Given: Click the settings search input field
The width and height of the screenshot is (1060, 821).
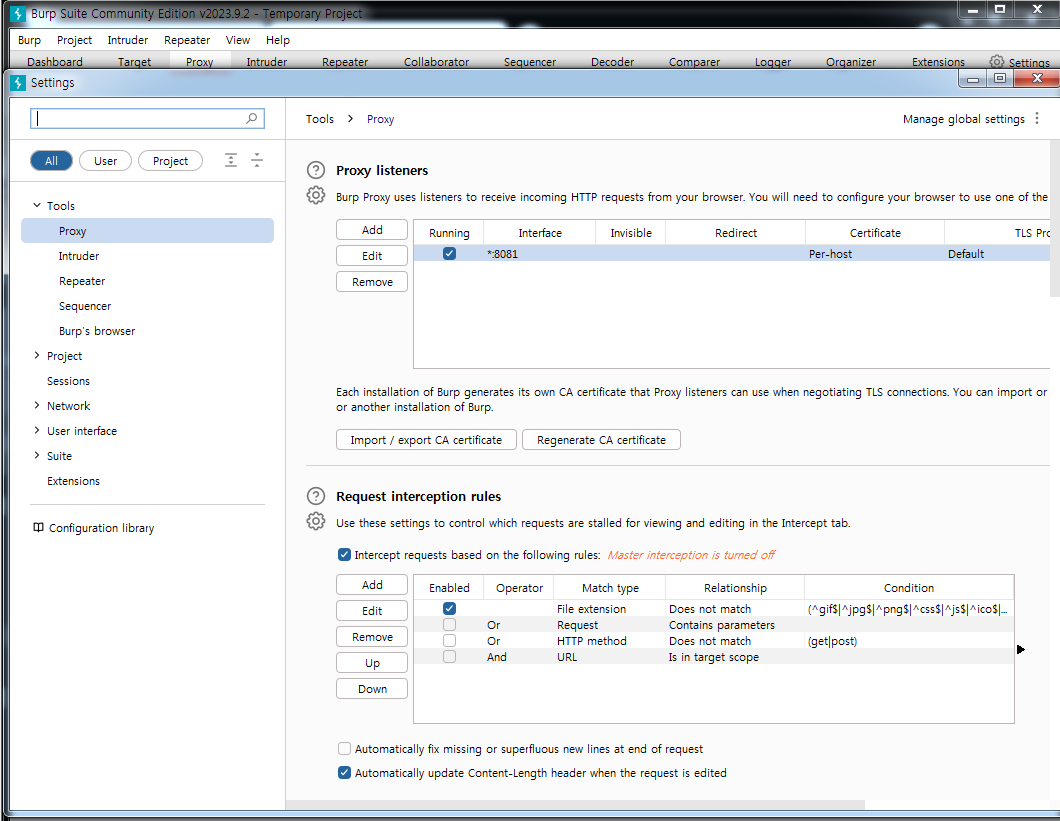Looking at the screenshot, I should 147,118.
